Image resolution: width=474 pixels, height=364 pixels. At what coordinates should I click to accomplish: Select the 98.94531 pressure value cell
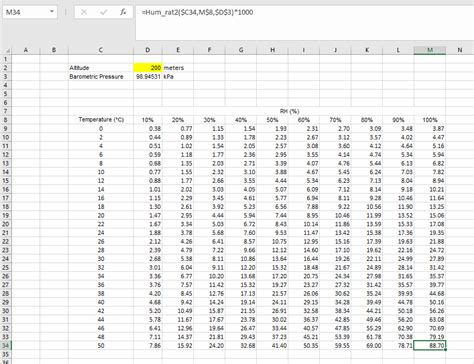pos(148,76)
